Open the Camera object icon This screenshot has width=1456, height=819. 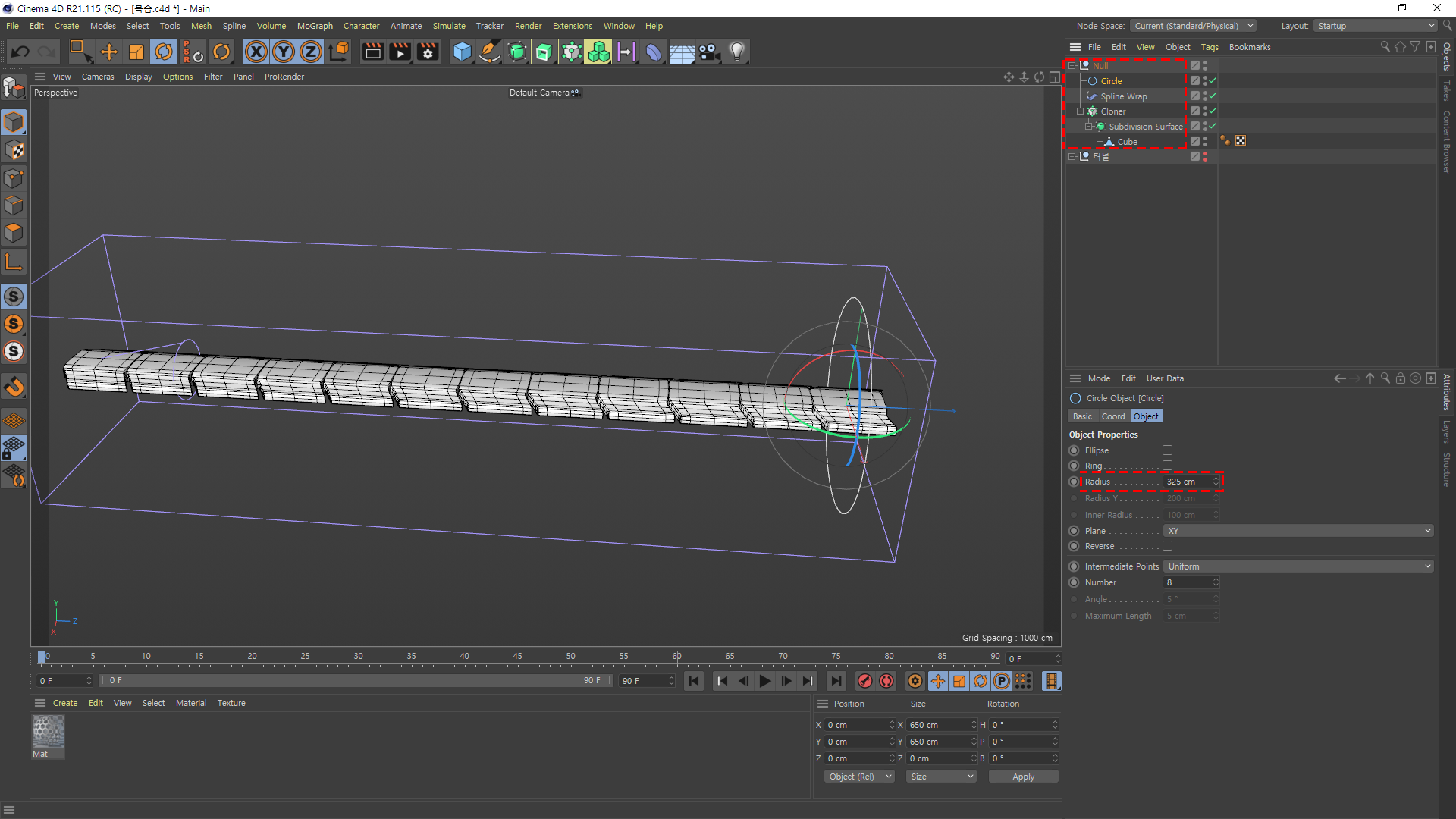click(709, 52)
